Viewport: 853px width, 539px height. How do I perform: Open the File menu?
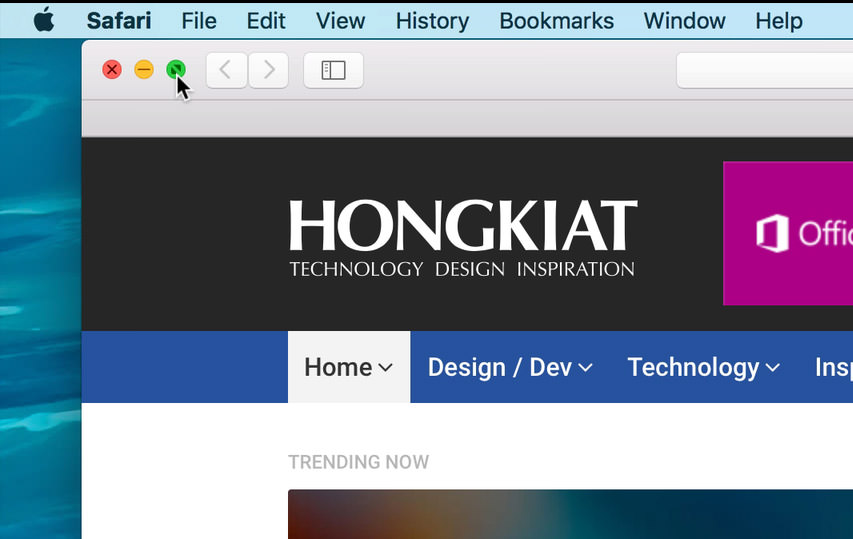click(x=199, y=21)
